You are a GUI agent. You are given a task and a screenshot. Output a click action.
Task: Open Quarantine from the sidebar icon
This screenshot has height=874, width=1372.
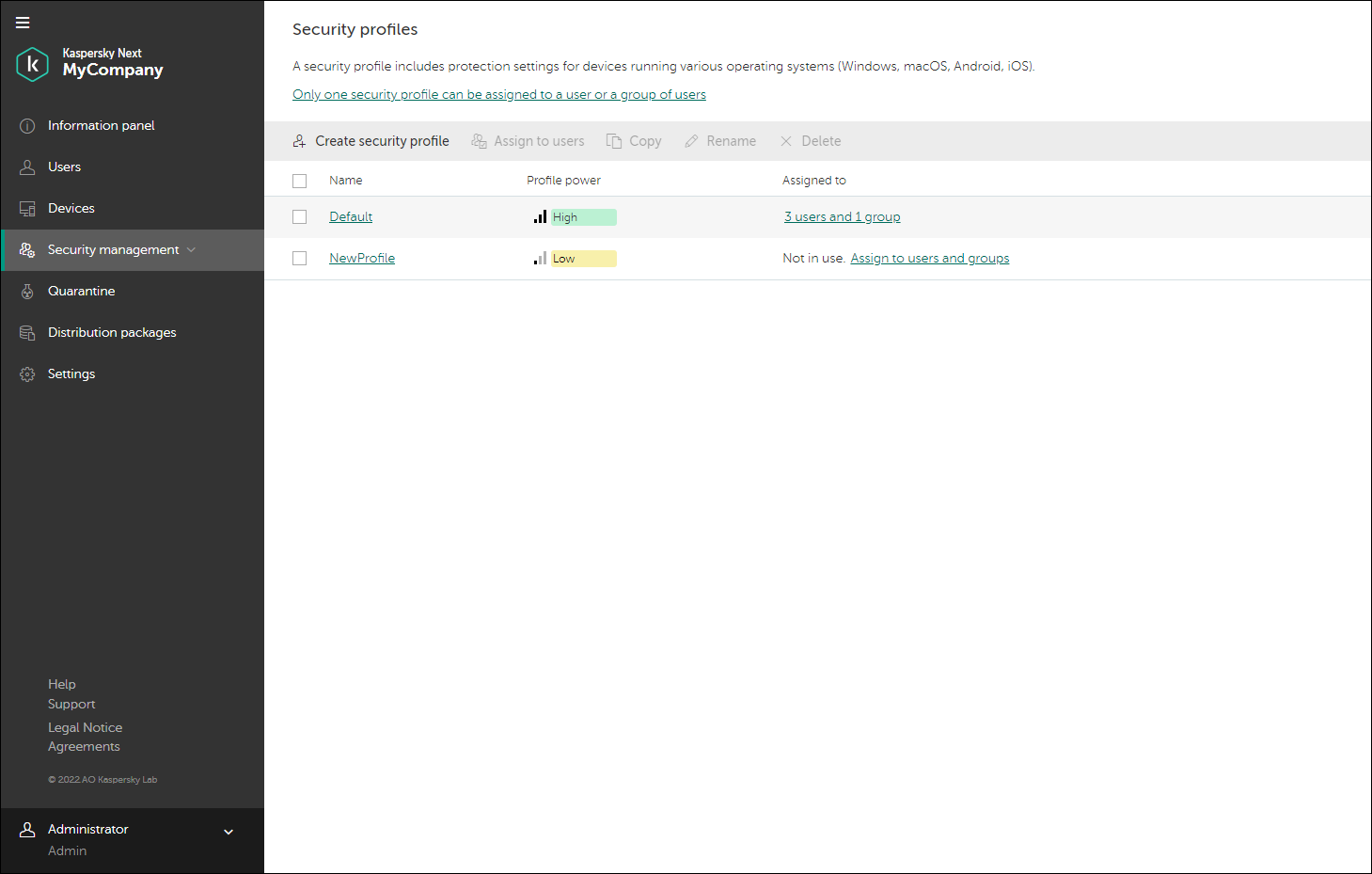[x=27, y=292]
